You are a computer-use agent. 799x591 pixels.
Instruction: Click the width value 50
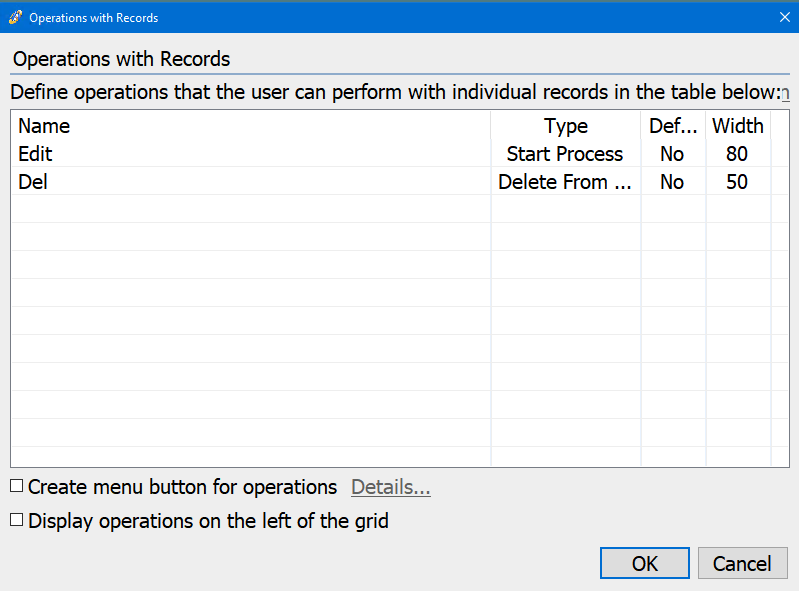coord(737,182)
